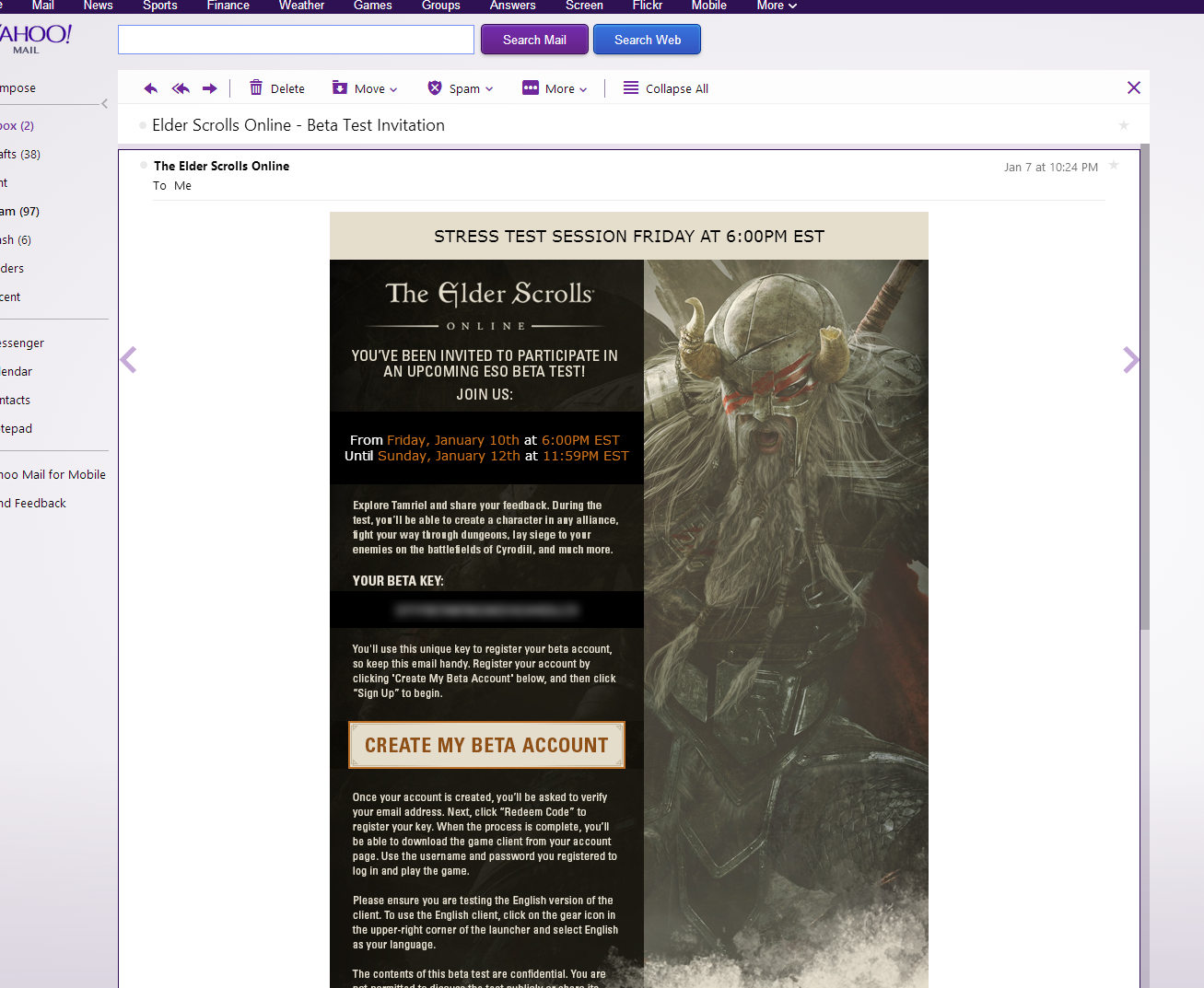This screenshot has width=1204, height=988.
Task: Toggle the star beside the Jan 7 timestamp
Action: click(x=1114, y=166)
